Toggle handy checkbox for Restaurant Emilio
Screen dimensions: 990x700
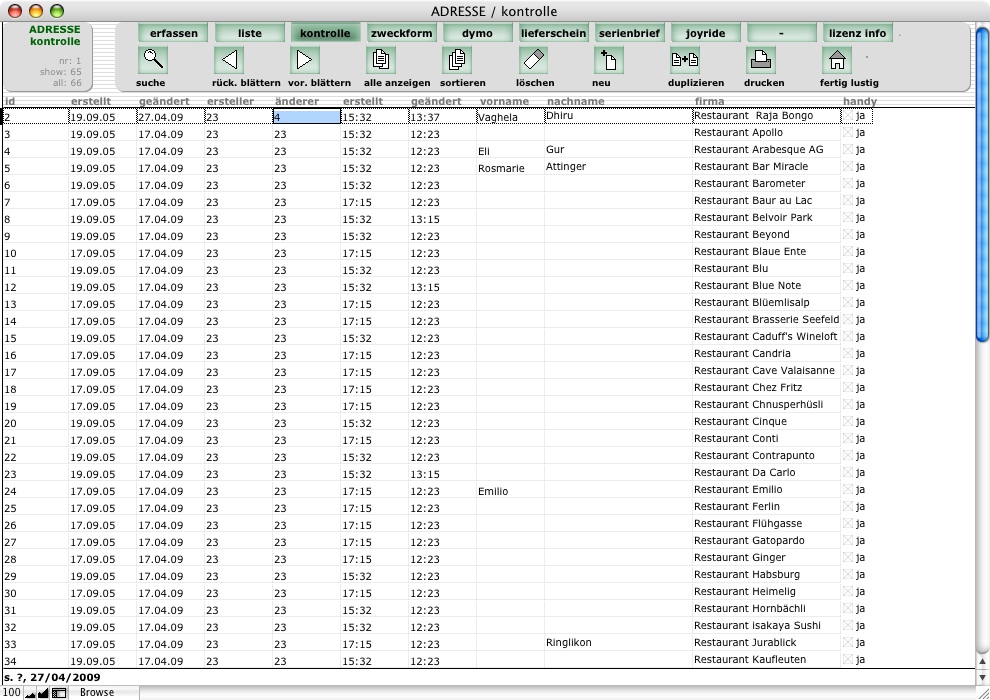849,490
